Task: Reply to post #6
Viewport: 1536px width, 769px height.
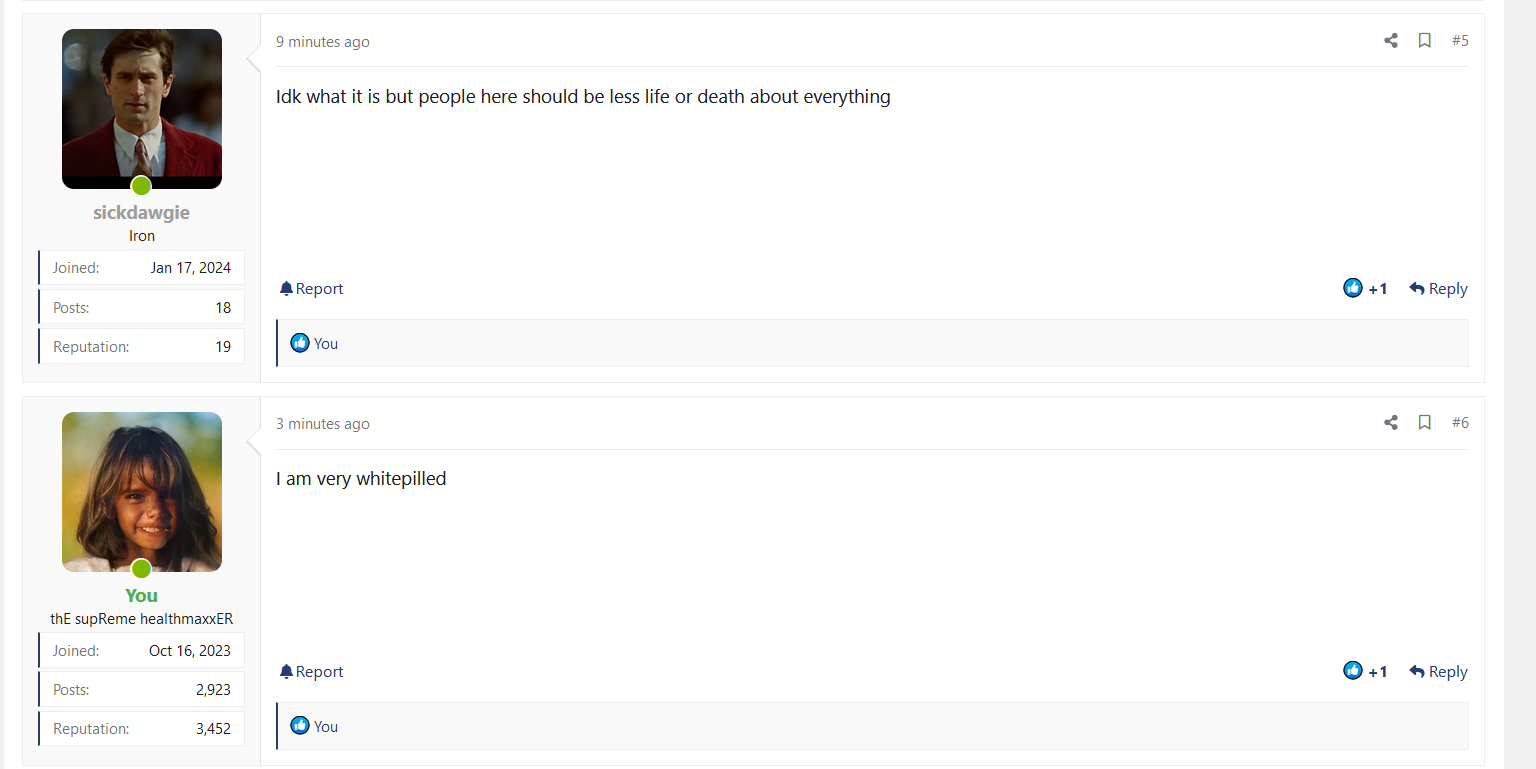Action: [x=1438, y=672]
